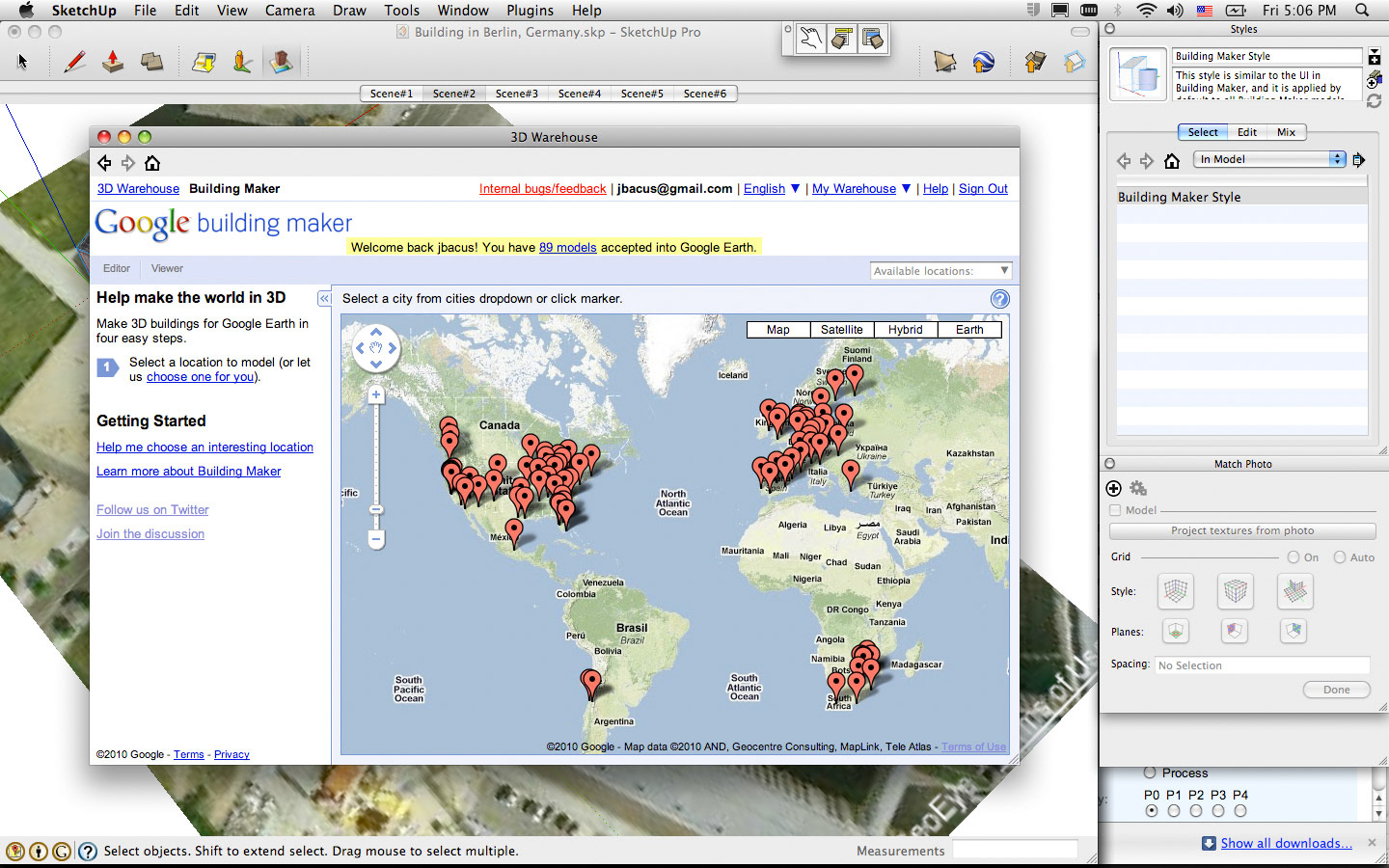Choose the first grid style icon

1175,590
